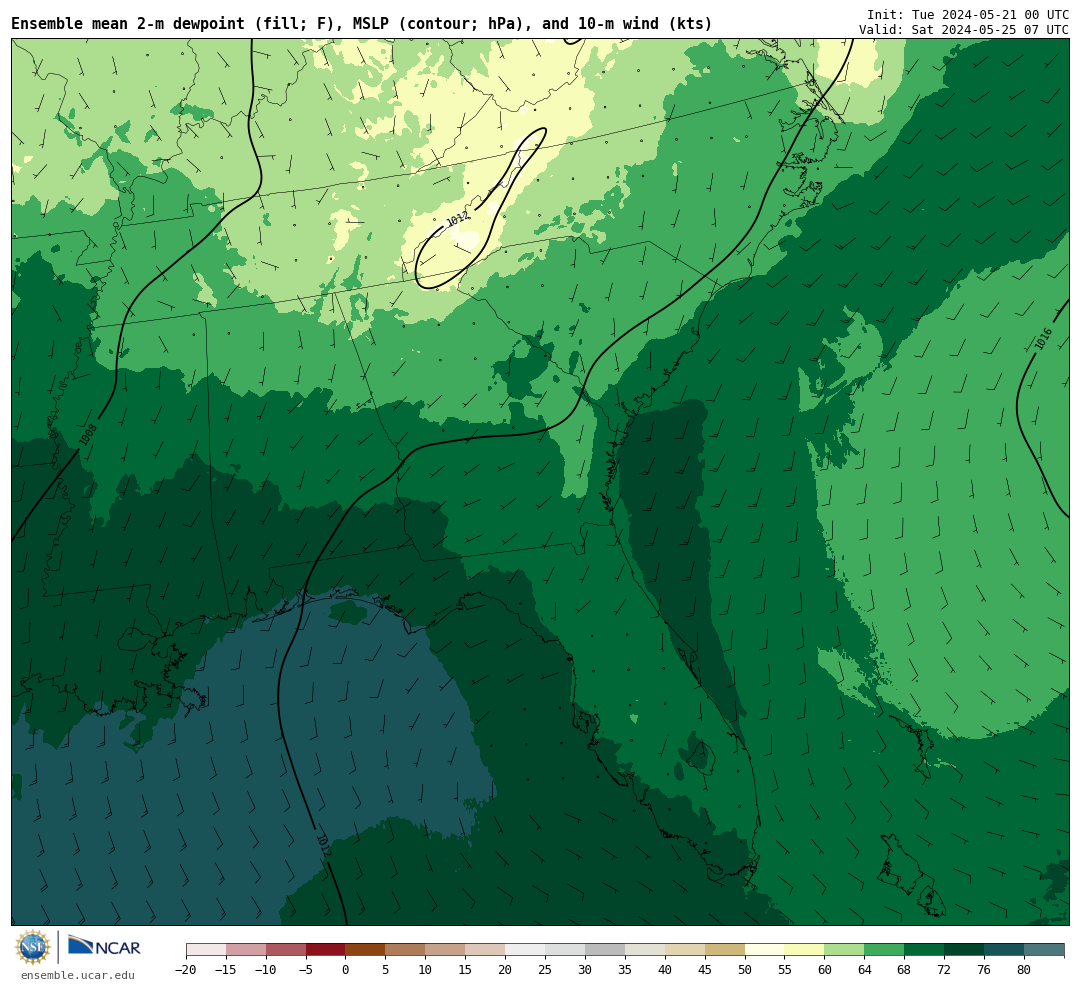Click the Init time text

tap(968, 15)
